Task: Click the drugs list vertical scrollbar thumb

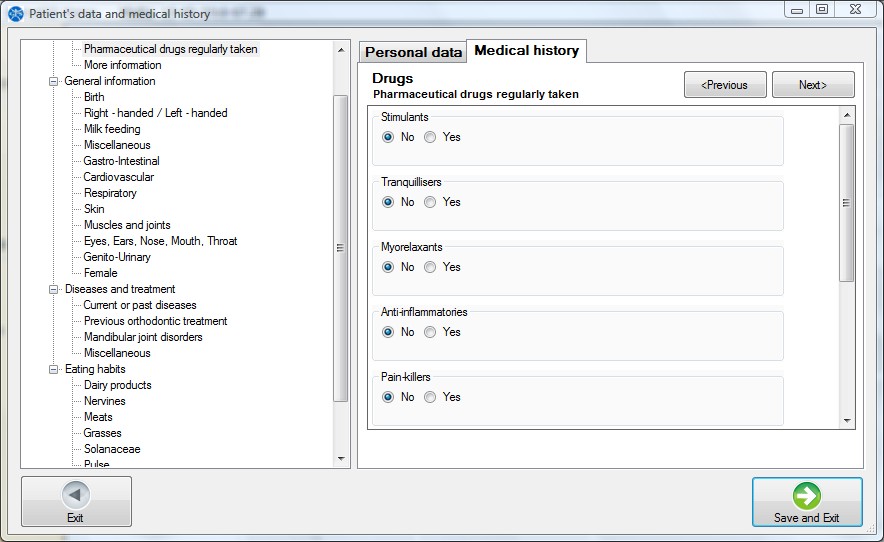Action: pos(847,202)
